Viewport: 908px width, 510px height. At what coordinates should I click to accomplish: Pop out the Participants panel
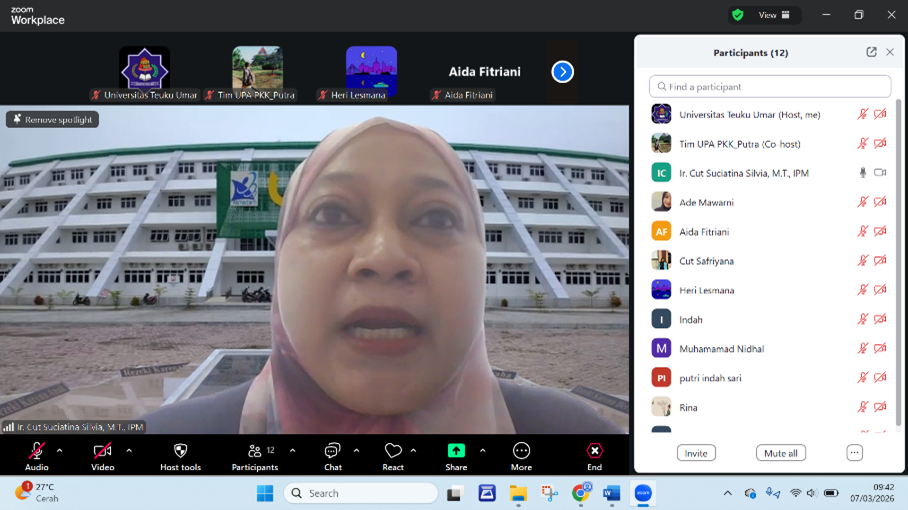point(871,52)
